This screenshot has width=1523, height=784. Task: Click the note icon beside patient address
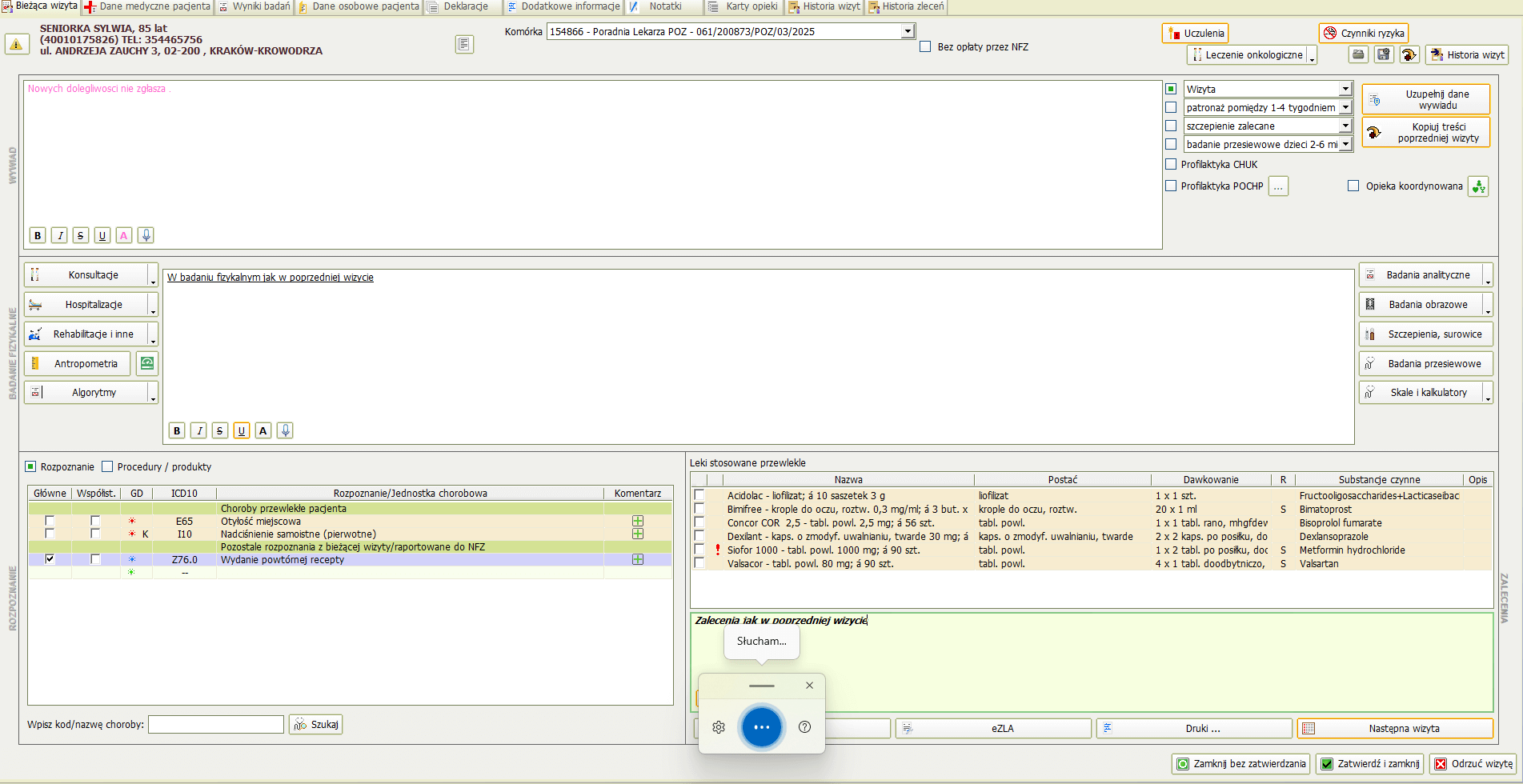[x=464, y=44]
